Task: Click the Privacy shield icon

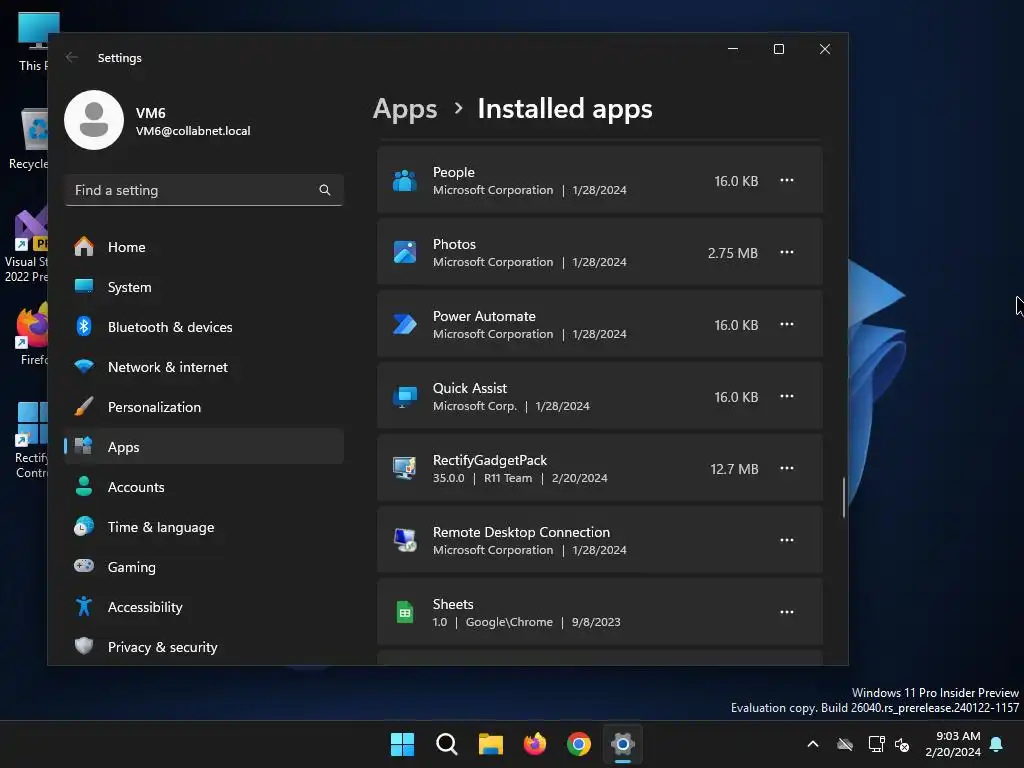Action: (84, 646)
